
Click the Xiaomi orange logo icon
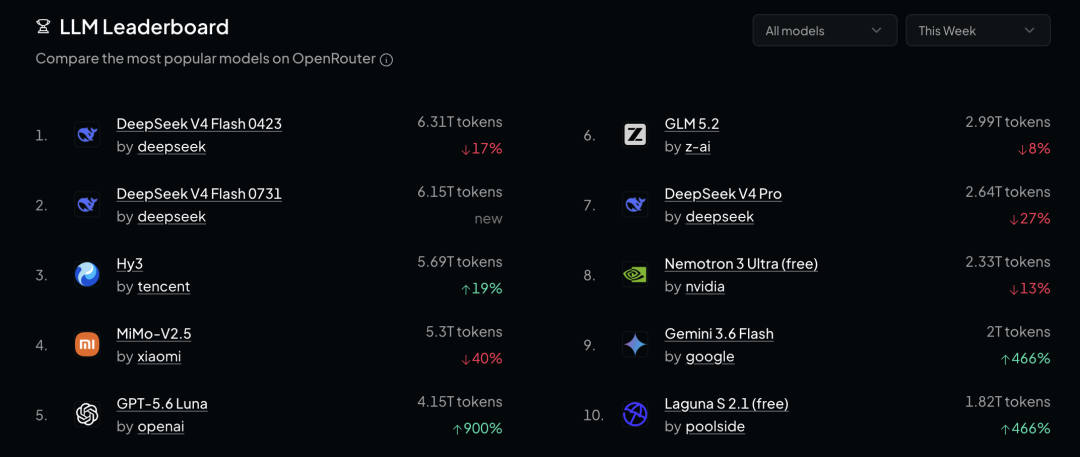(87, 345)
